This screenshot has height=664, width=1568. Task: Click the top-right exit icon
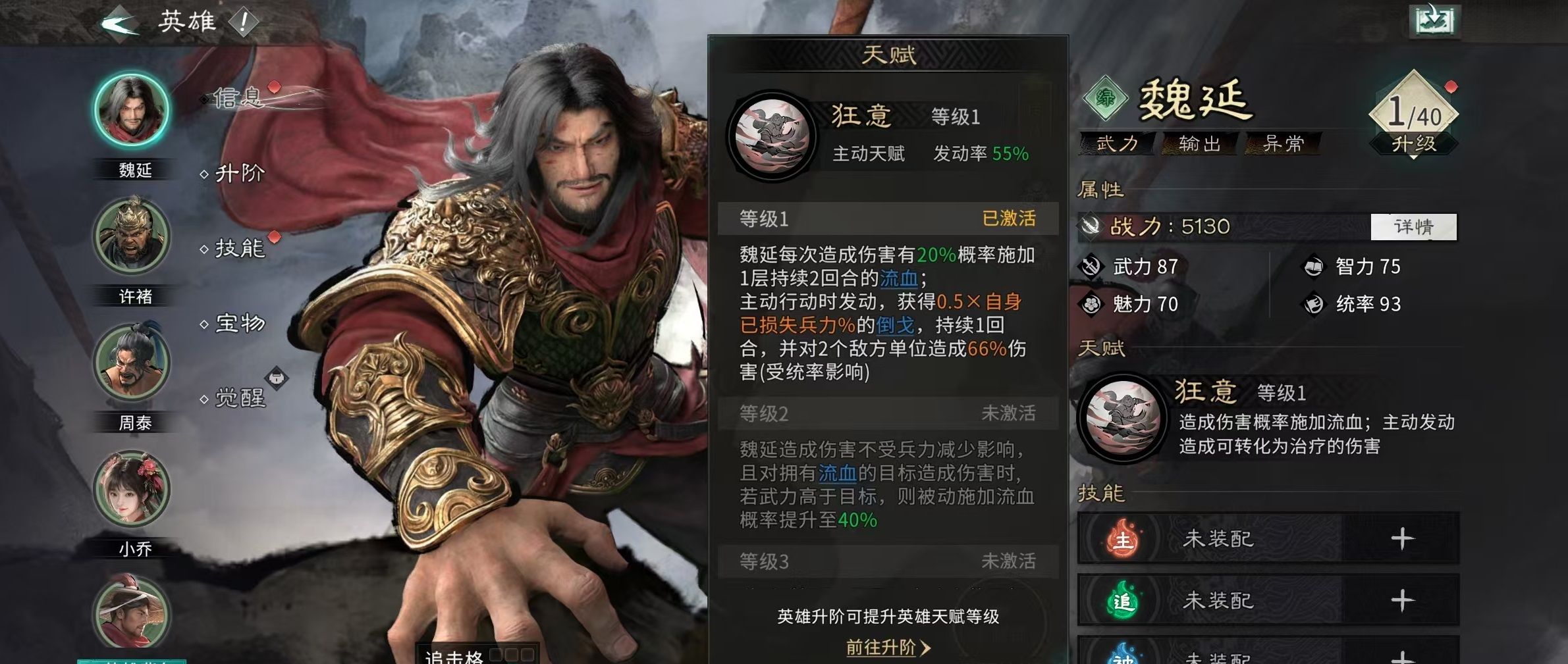(x=1434, y=20)
